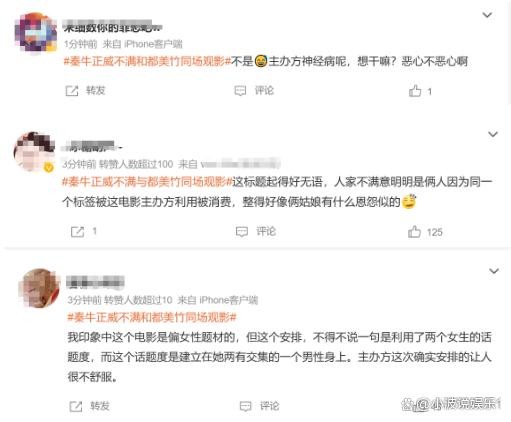This screenshot has height=422, width=511.
Task: Open comments icon on second post
Action: pyautogui.click(x=242, y=232)
